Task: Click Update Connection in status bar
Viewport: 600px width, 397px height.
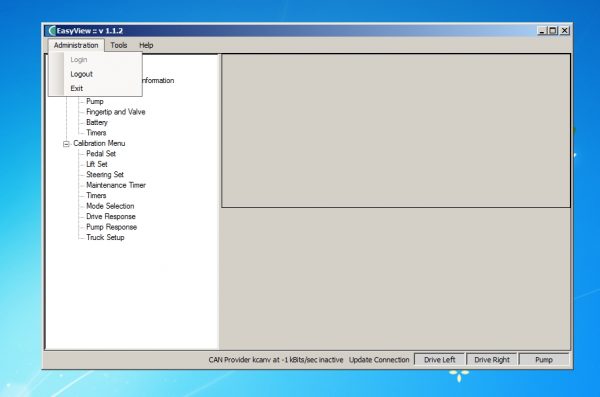Action: [379, 360]
